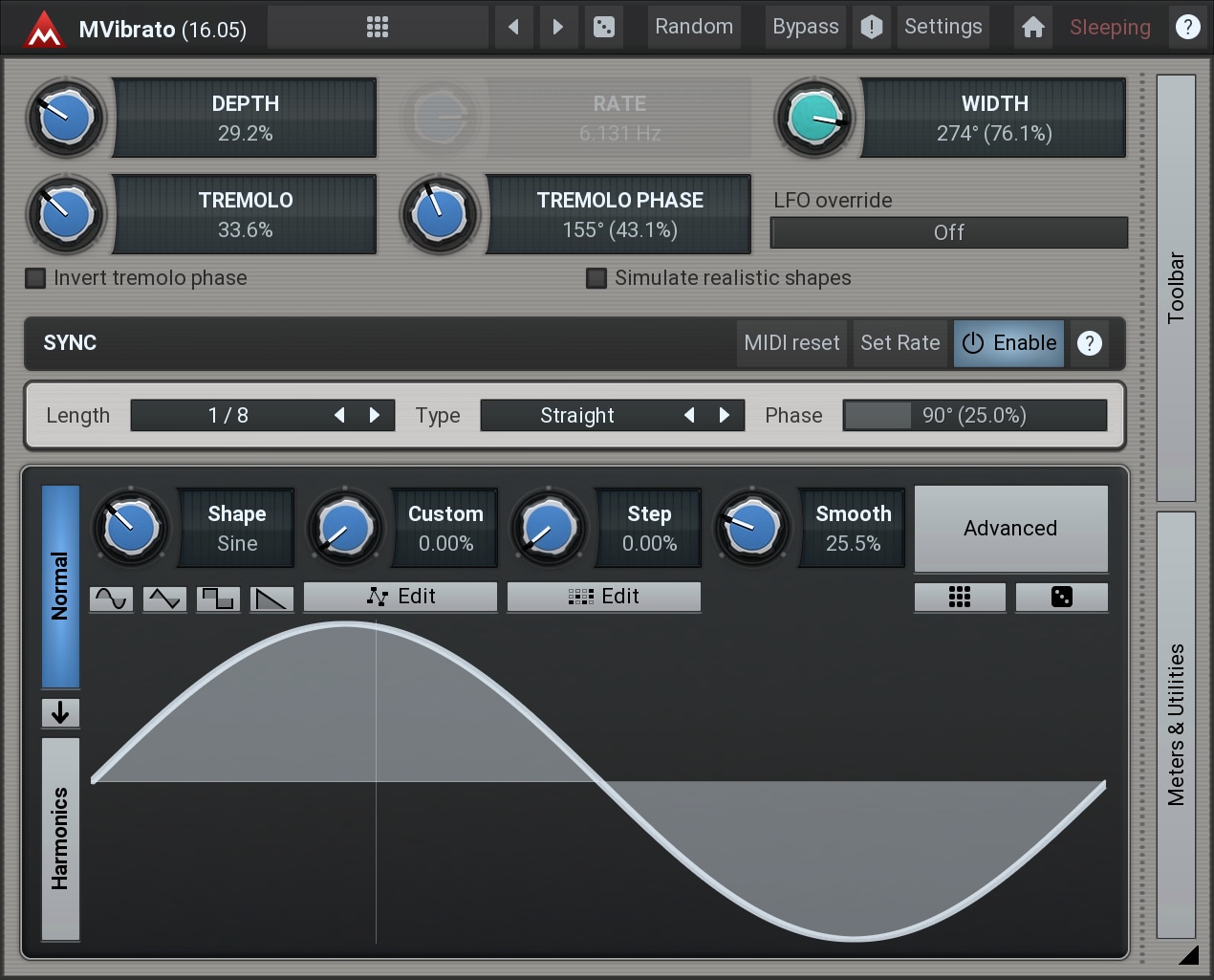Click the TREMOLO PHASE knob
Viewport: 1214px width, 980px height.
coord(440,214)
